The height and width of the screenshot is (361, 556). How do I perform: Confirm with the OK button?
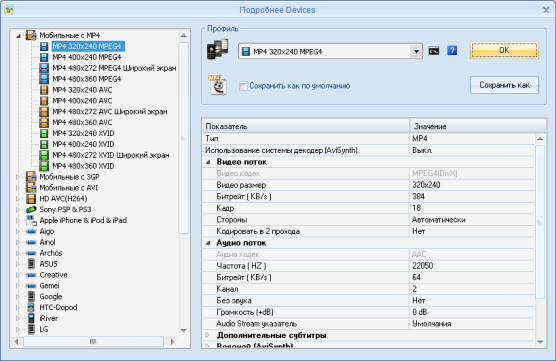[504, 50]
